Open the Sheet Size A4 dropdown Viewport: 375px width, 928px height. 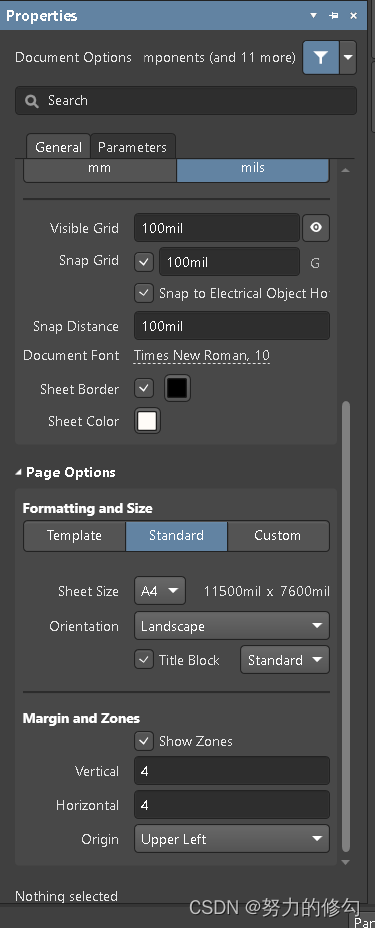[x=160, y=591]
